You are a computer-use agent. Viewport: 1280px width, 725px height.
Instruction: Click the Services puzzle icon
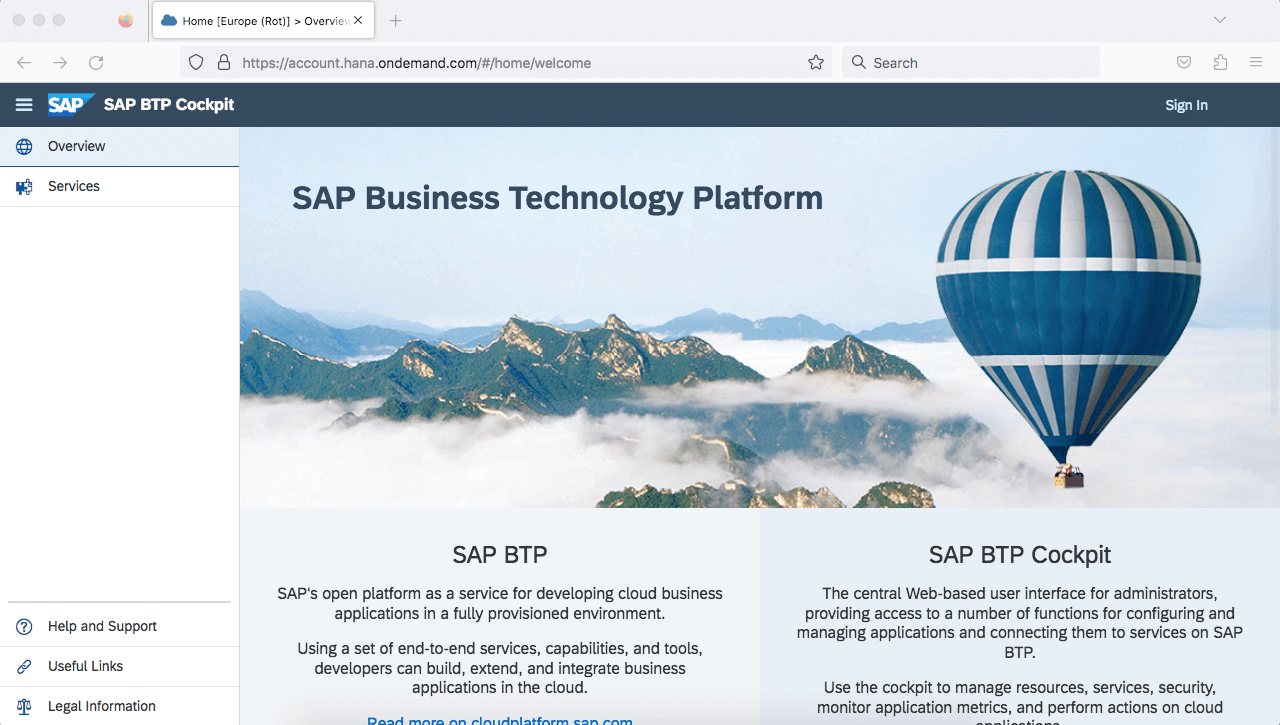[24, 187]
